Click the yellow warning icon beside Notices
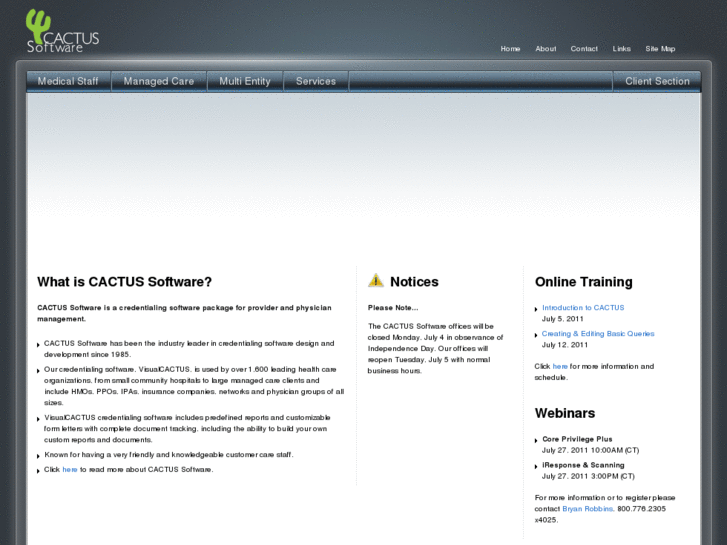The height and width of the screenshot is (545, 727). 376,281
